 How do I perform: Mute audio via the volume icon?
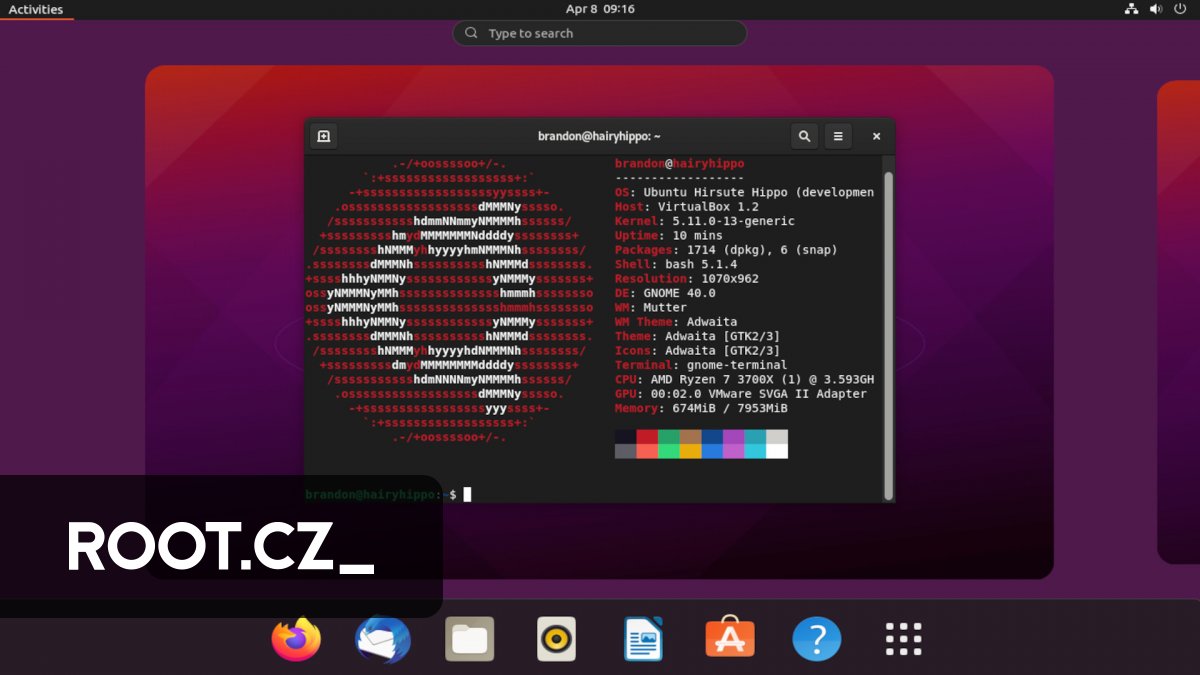[1155, 9]
